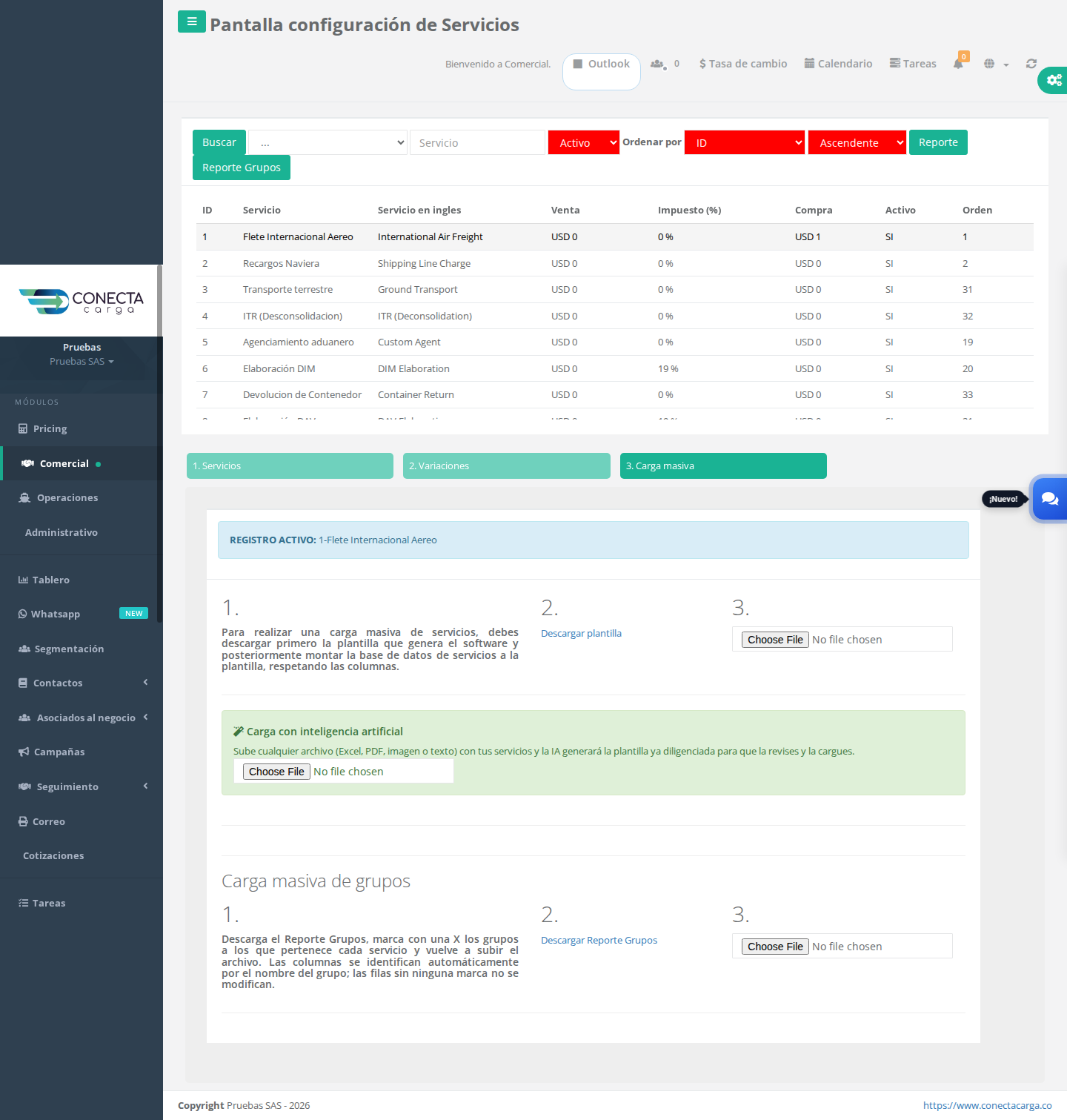The width and height of the screenshot is (1067, 1120).
Task: Open the search field selector dropdown
Action: (x=328, y=142)
